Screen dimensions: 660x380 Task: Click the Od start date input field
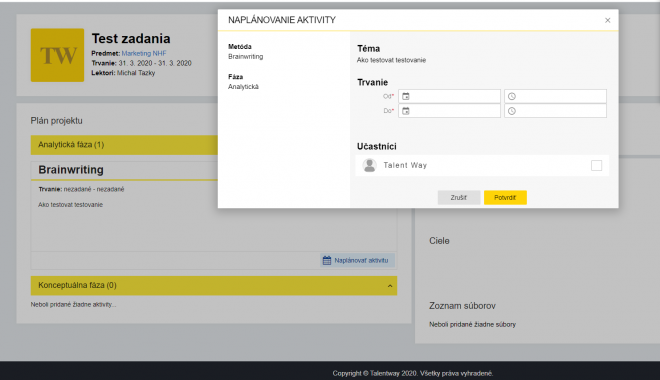[x=450, y=96]
